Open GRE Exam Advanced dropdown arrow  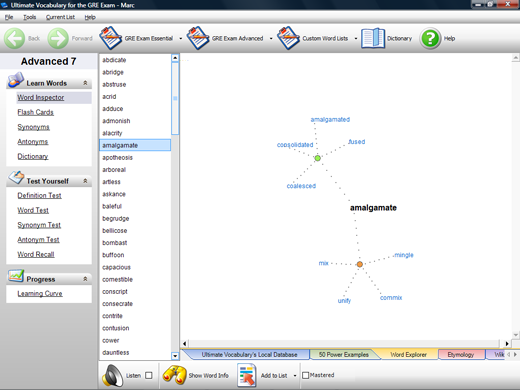pos(271,38)
